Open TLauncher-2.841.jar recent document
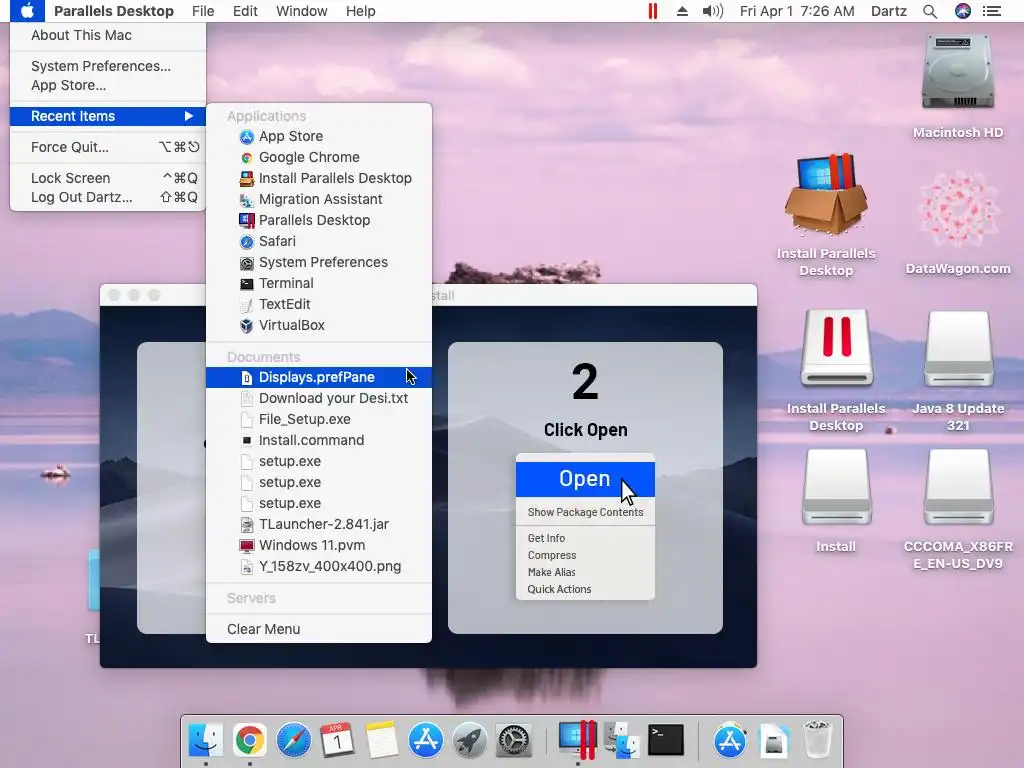 coord(319,524)
